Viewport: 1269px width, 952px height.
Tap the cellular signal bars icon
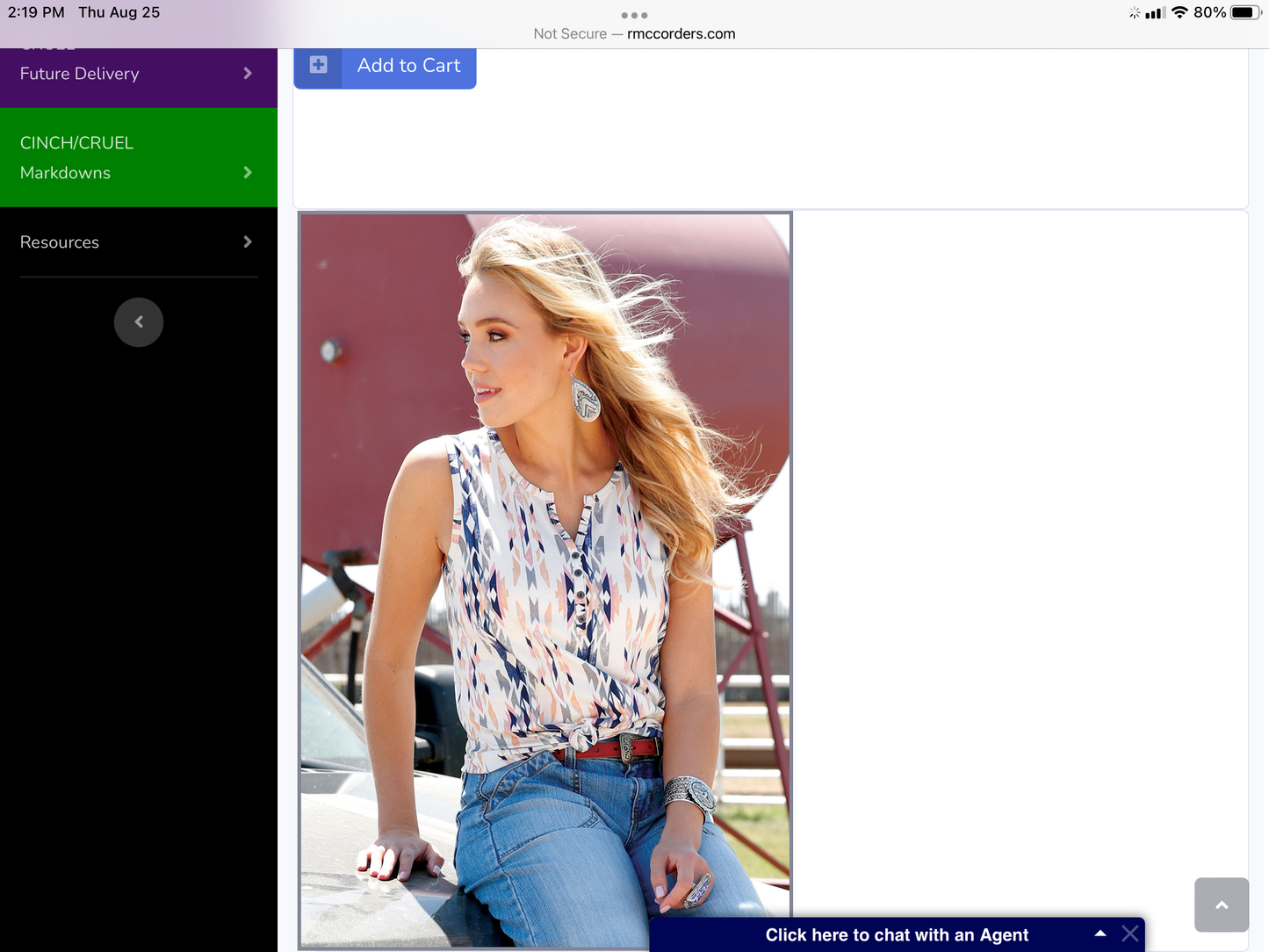coord(1155,12)
